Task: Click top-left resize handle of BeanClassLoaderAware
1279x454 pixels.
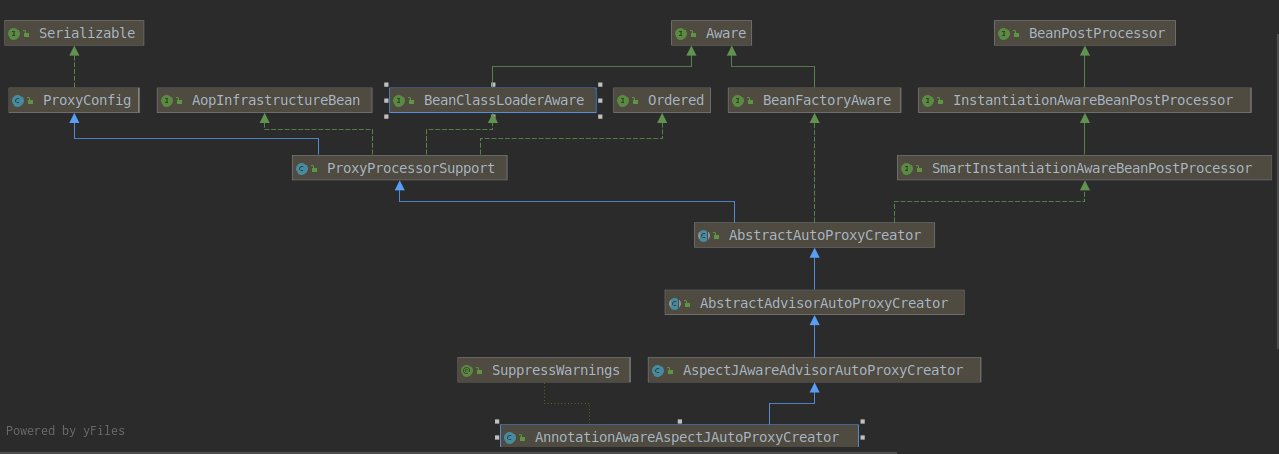Action: click(x=387, y=85)
